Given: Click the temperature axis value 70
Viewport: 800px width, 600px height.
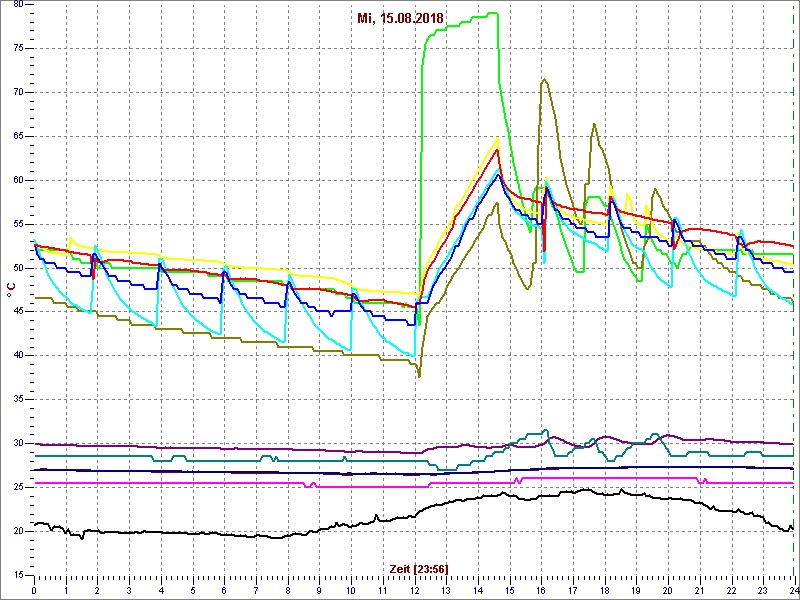Looking at the screenshot, I should [x=18, y=92].
